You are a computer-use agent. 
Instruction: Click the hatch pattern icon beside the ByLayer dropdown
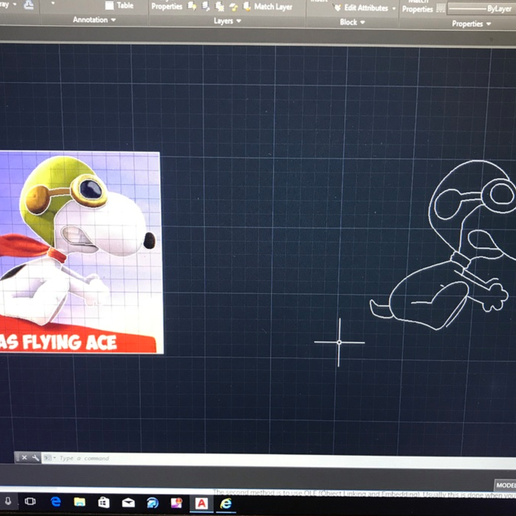click(x=441, y=8)
